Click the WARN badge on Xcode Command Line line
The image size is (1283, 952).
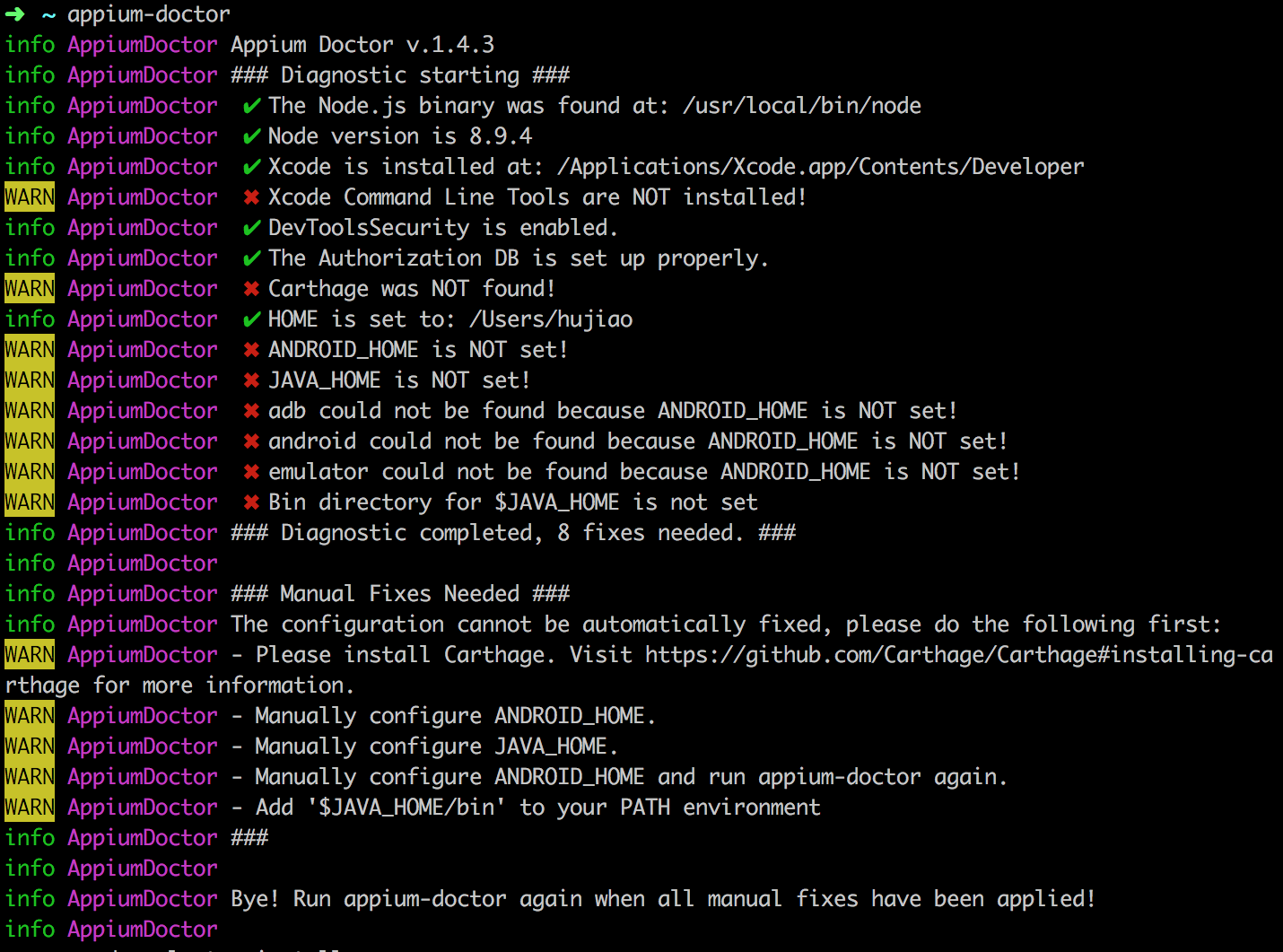pos(30,197)
